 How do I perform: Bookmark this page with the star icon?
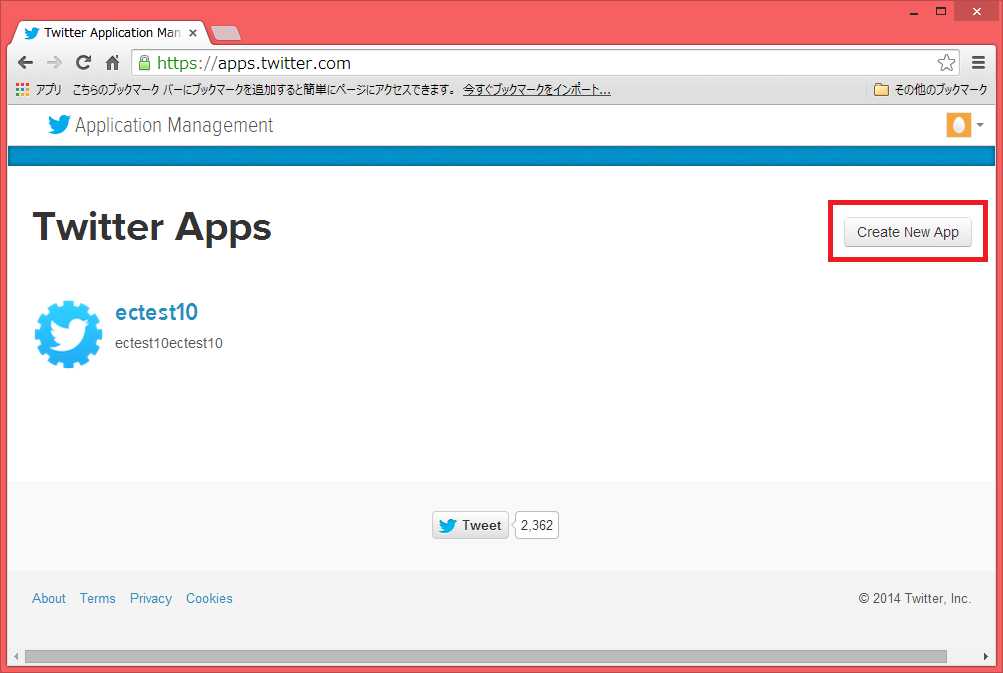point(946,63)
